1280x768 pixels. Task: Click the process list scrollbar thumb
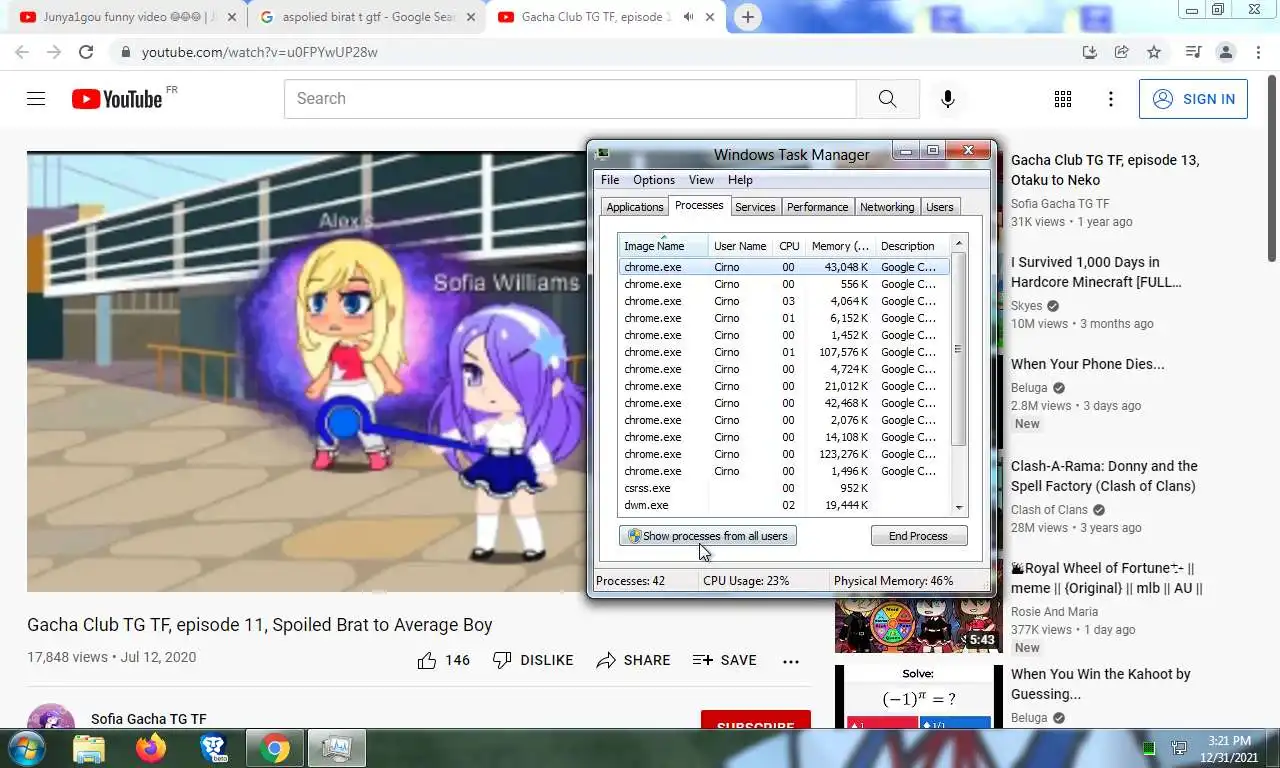pos(958,349)
